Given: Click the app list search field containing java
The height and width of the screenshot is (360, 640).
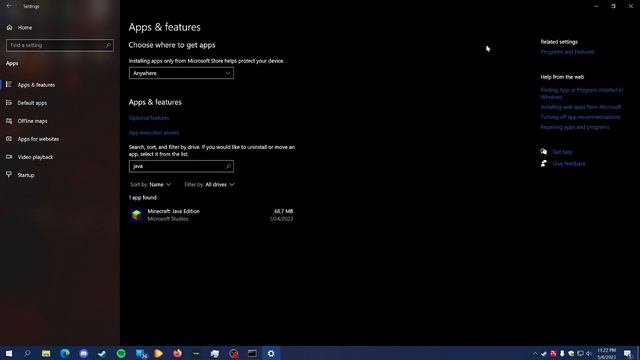Looking at the screenshot, I should point(181,166).
